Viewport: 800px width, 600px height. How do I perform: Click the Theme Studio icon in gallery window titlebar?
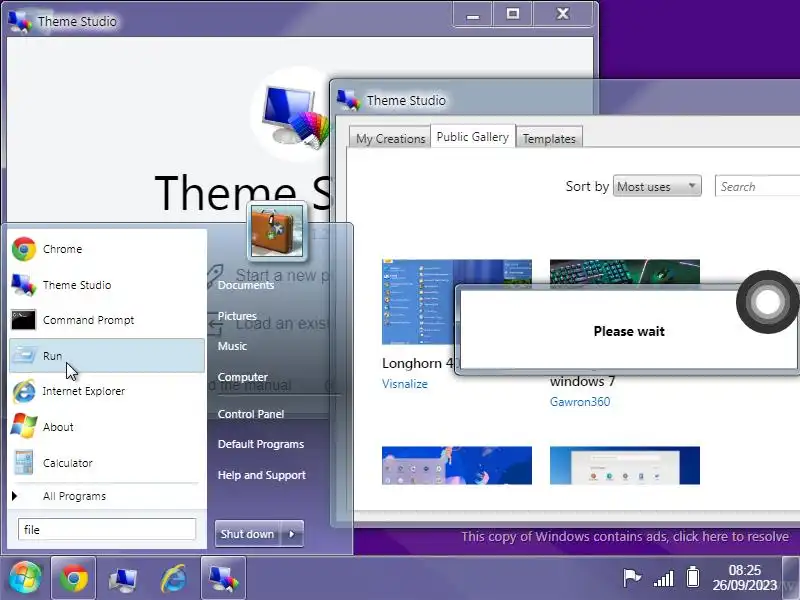(x=349, y=100)
